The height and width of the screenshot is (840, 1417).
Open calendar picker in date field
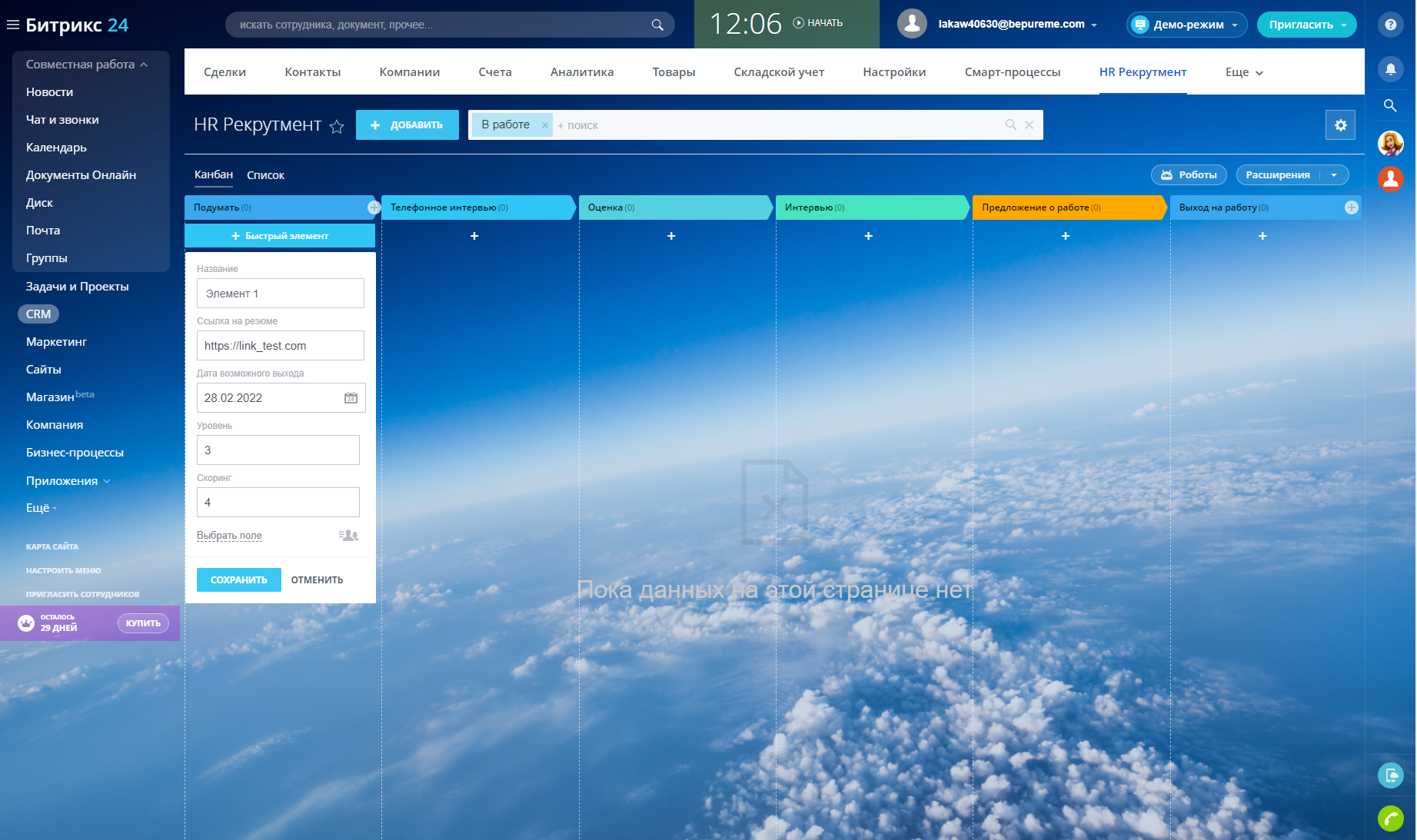(x=351, y=398)
